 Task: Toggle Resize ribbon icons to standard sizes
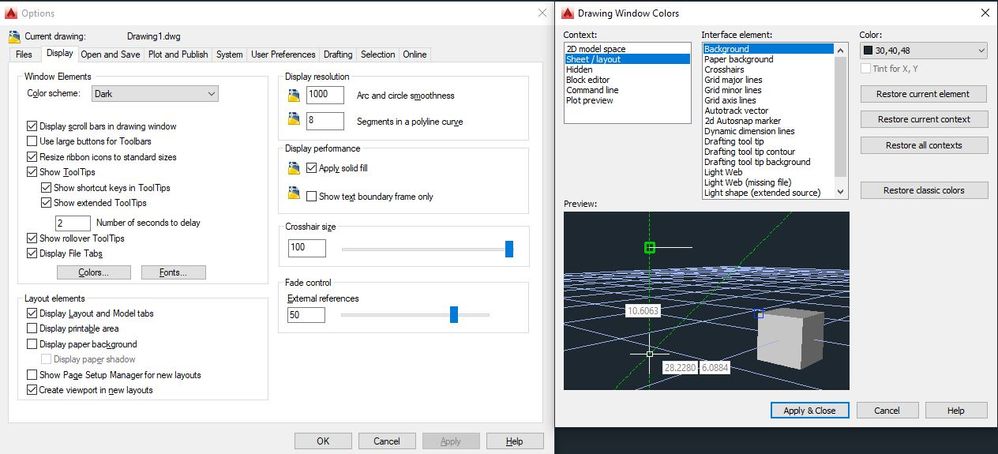[x=32, y=157]
